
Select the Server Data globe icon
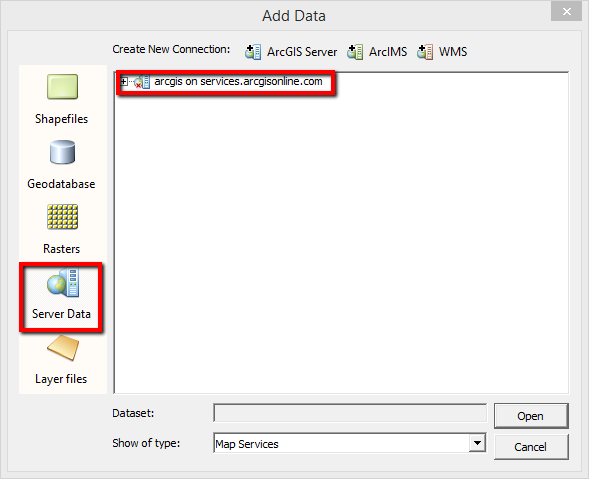point(63,283)
